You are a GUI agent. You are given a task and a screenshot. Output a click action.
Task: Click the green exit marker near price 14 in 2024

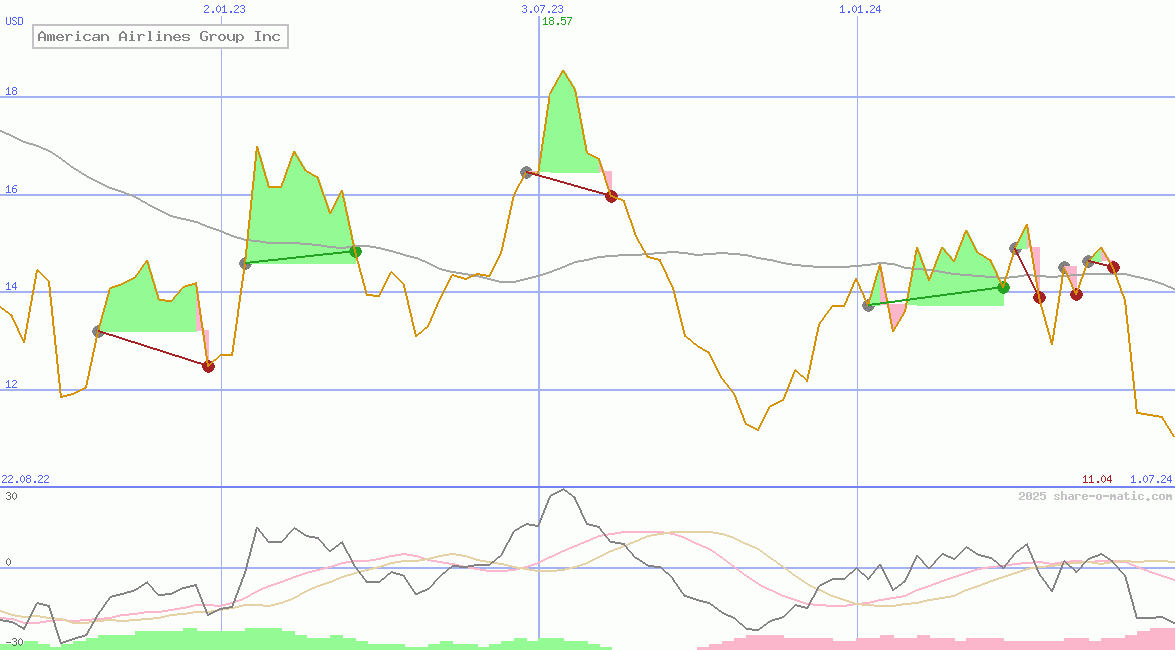tap(1003, 287)
